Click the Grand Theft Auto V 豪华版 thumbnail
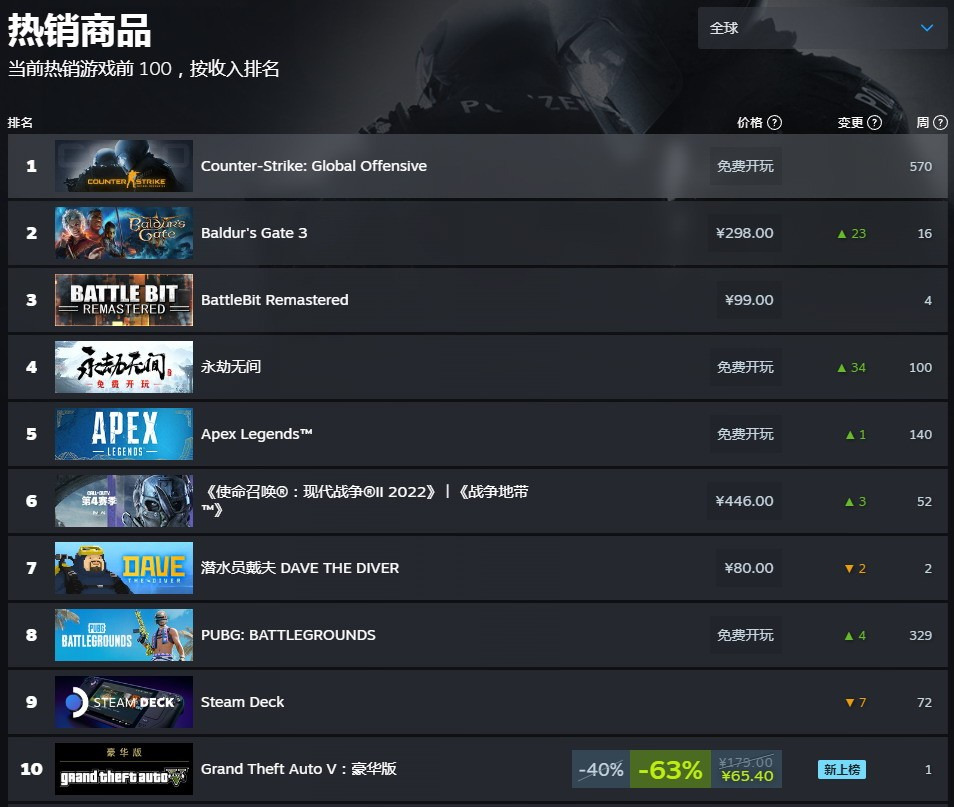Screen dimensions: 954x807 (x=124, y=769)
